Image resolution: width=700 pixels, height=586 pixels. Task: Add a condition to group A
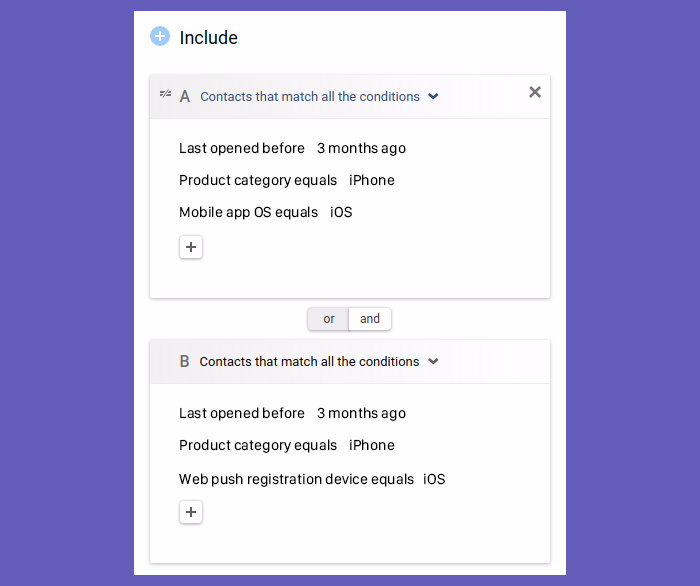pos(191,247)
